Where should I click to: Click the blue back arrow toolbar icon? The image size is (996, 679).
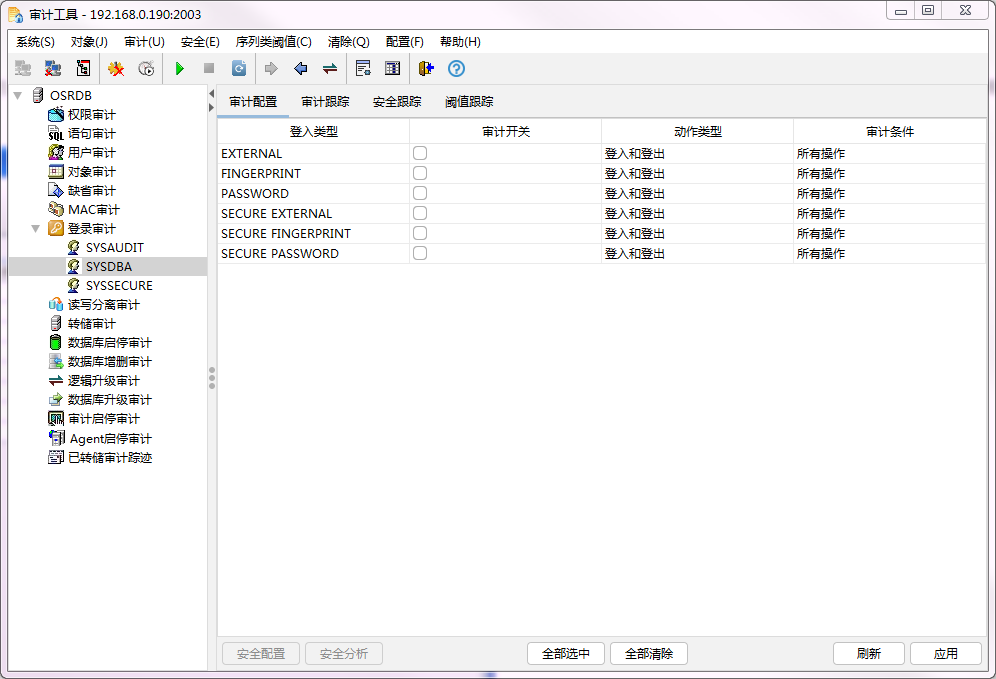[300, 68]
